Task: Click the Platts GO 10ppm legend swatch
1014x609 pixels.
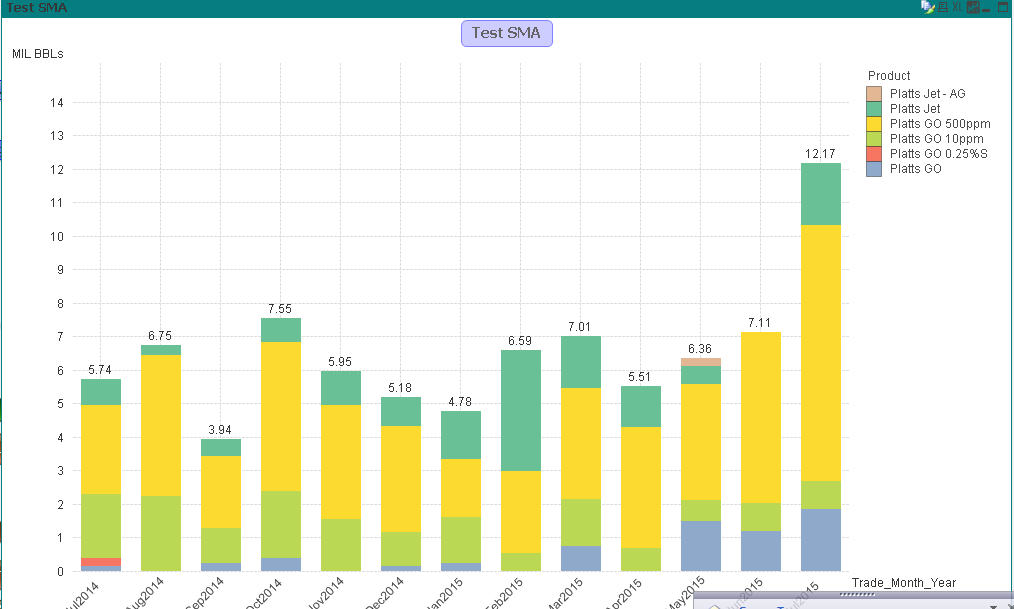Action: (x=874, y=138)
